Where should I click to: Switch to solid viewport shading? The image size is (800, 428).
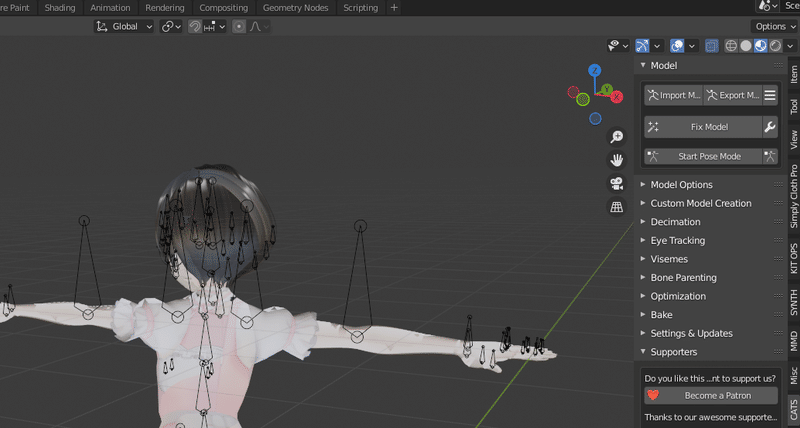pos(746,46)
